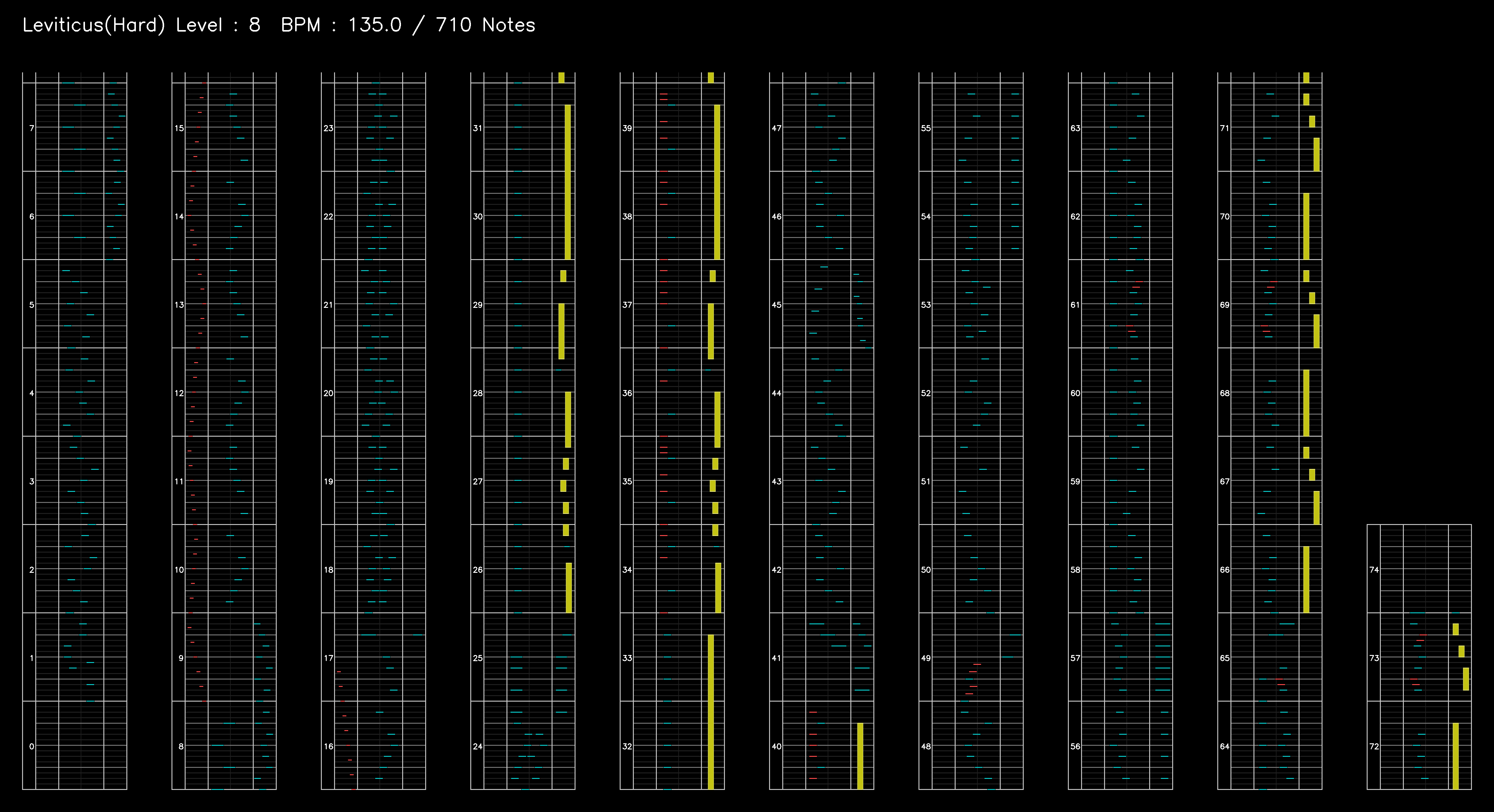Click measure number 44 label
Image resolution: width=1494 pixels, height=812 pixels.
[776, 393]
